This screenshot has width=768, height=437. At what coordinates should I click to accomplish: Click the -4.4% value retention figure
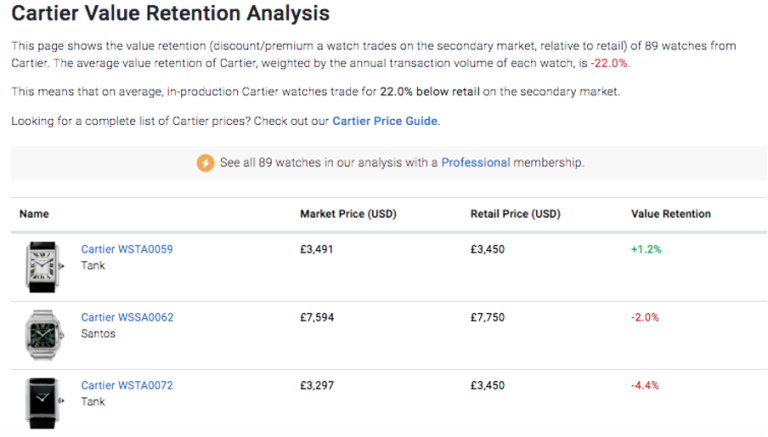645,386
